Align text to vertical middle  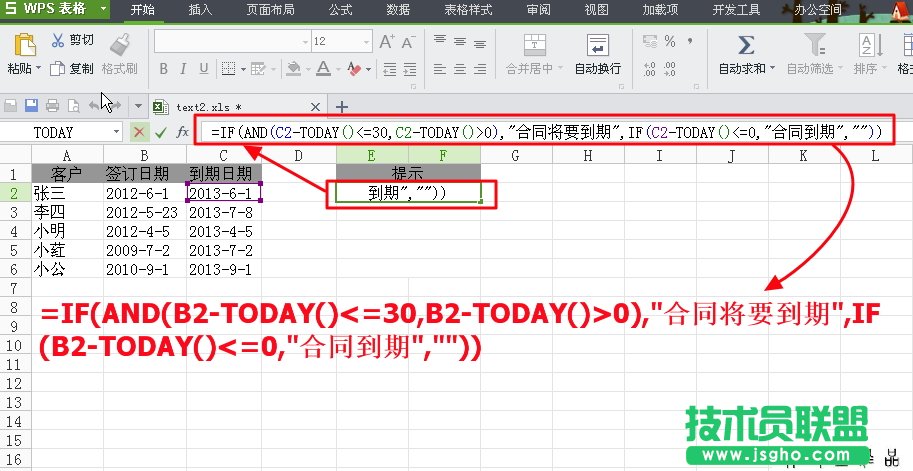pos(460,41)
